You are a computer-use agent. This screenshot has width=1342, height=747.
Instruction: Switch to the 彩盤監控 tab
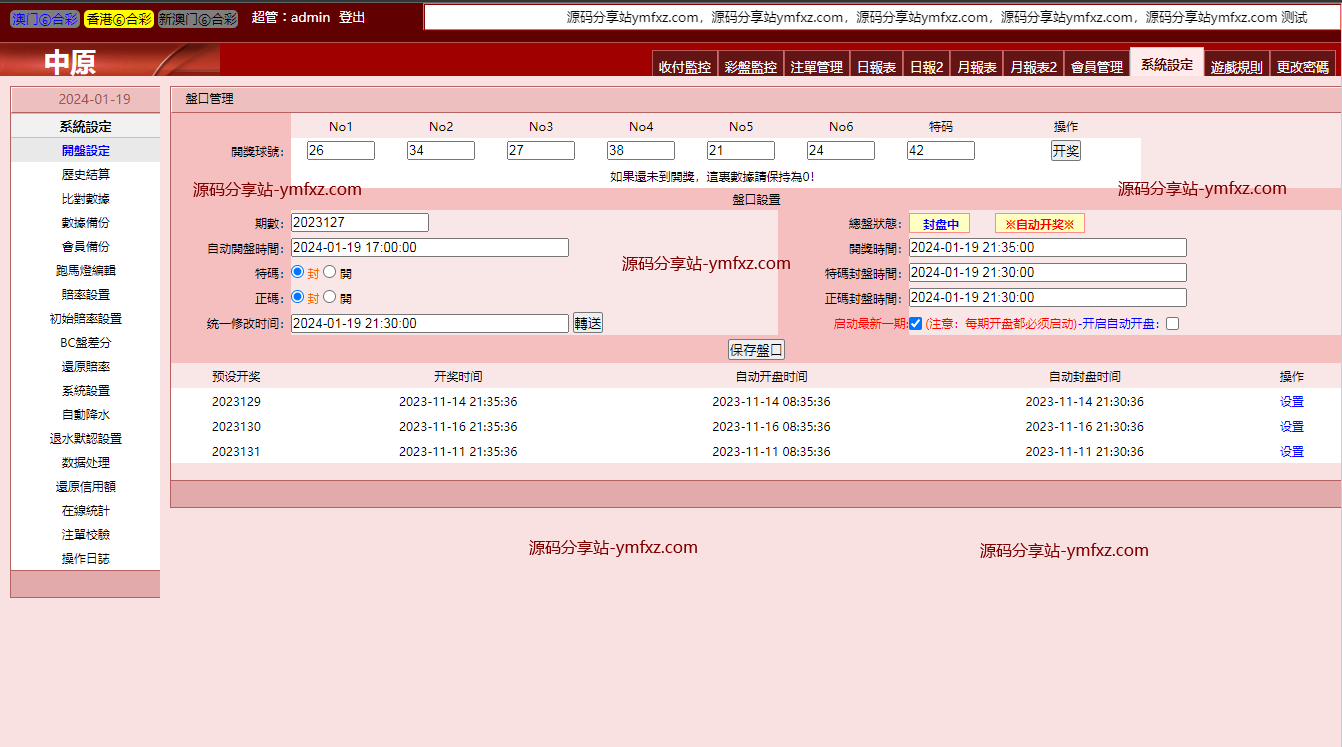point(750,67)
